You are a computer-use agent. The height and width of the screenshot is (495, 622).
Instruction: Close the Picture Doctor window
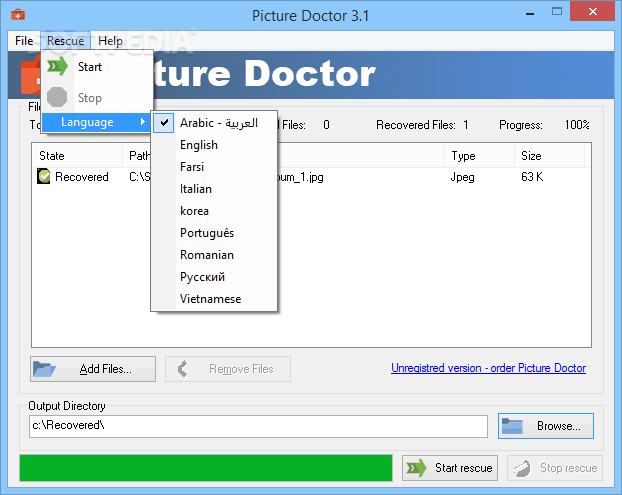(593, 11)
